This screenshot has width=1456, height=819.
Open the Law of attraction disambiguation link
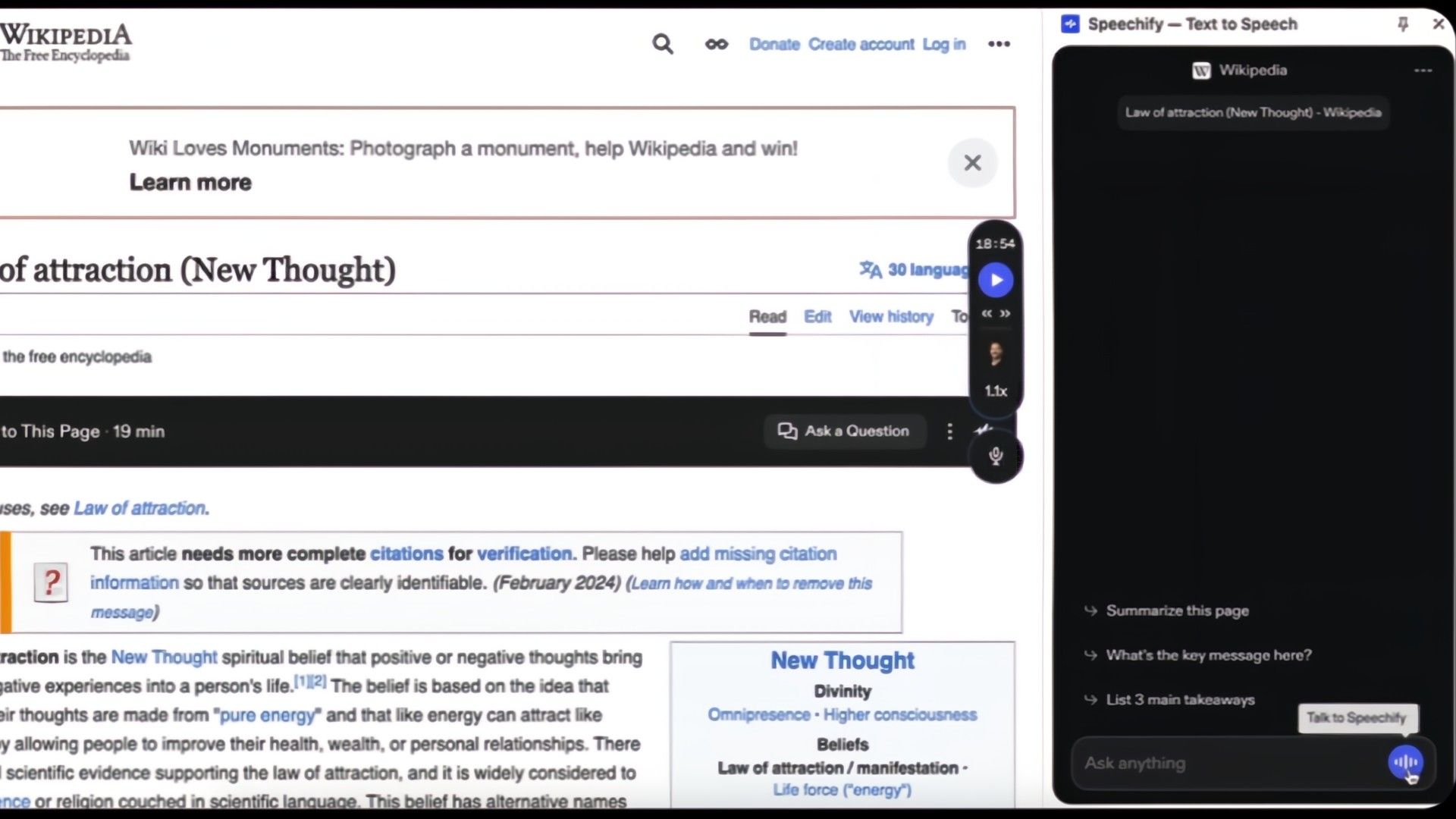[x=140, y=508]
